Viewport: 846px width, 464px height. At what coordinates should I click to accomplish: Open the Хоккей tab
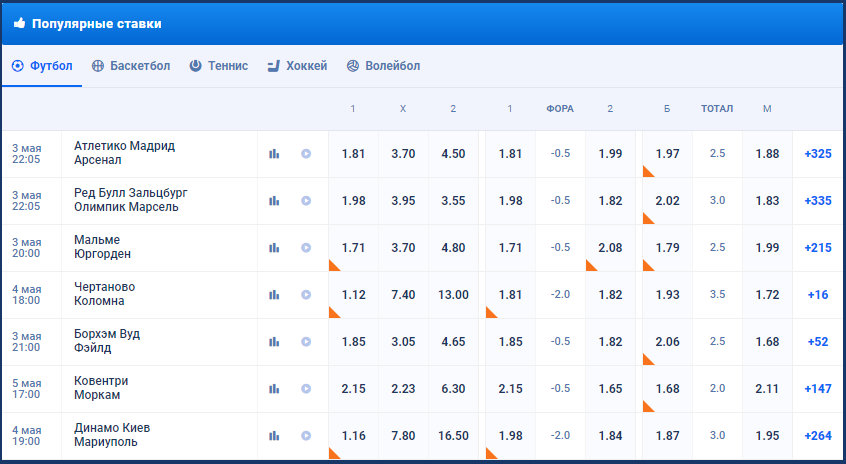pos(297,66)
